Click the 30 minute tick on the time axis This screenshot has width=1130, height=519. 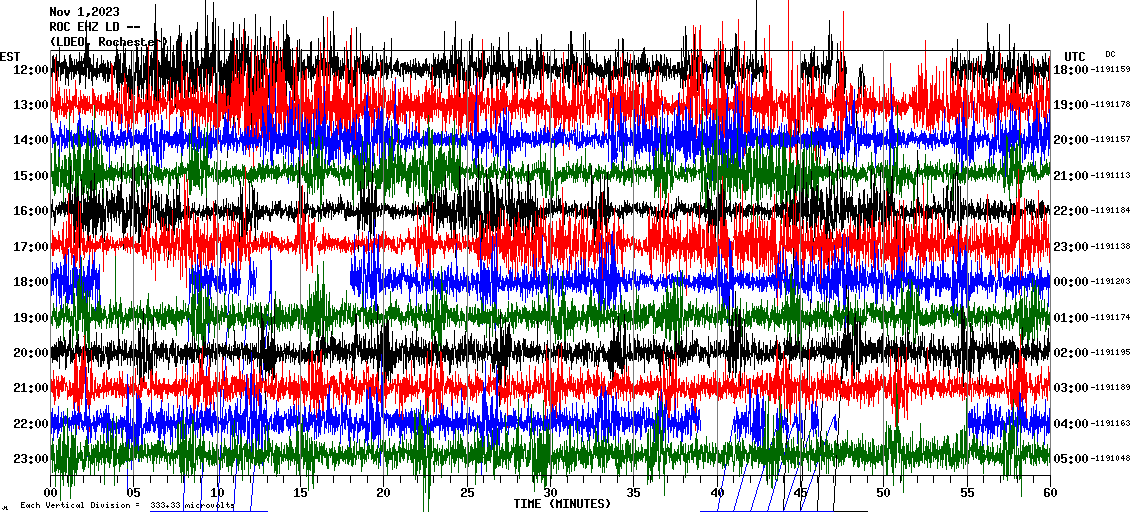[550, 493]
